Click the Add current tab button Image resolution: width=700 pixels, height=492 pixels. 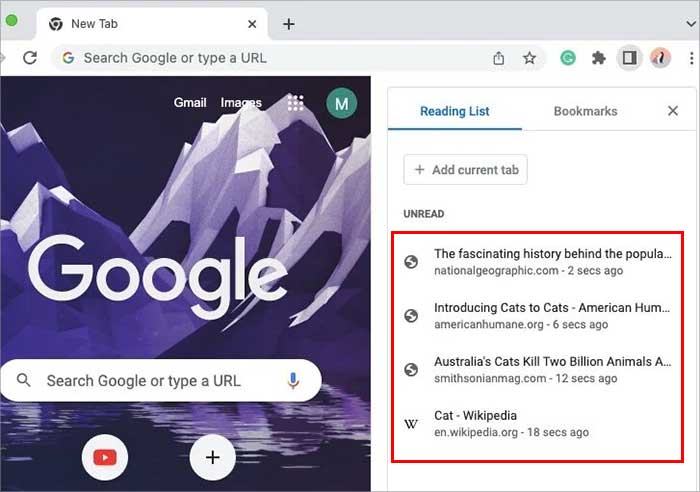tap(465, 170)
